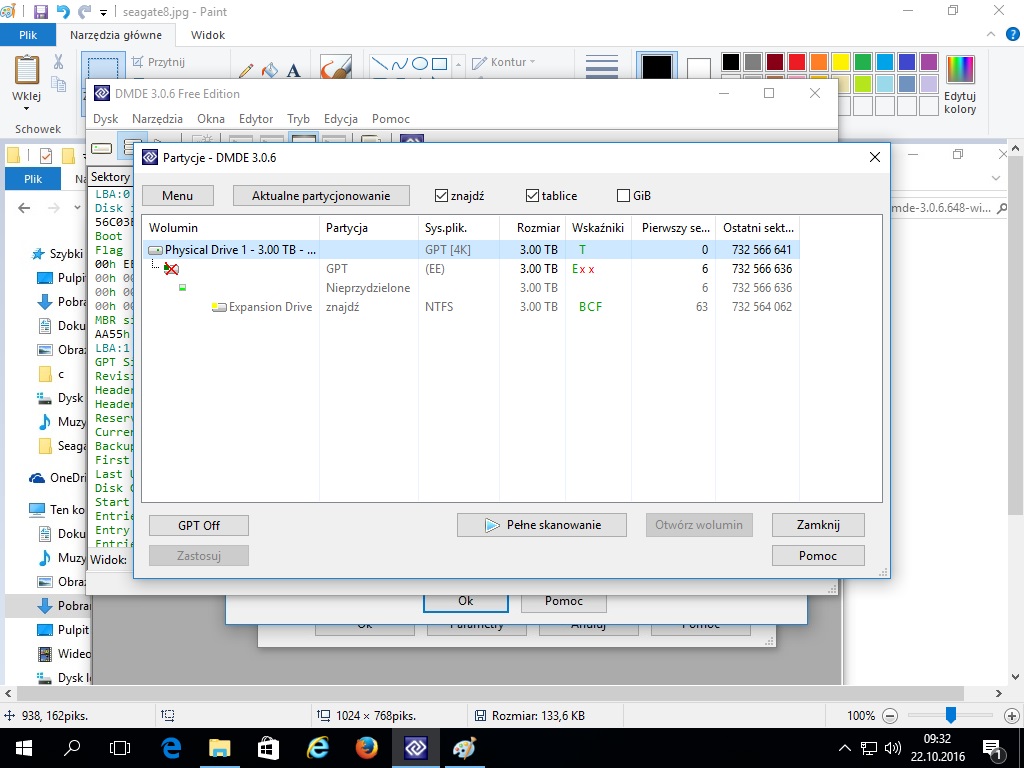Open the Narzędzia menu in DMDE
Image resolution: width=1024 pixels, height=768 pixels.
pyautogui.click(x=157, y=119)
